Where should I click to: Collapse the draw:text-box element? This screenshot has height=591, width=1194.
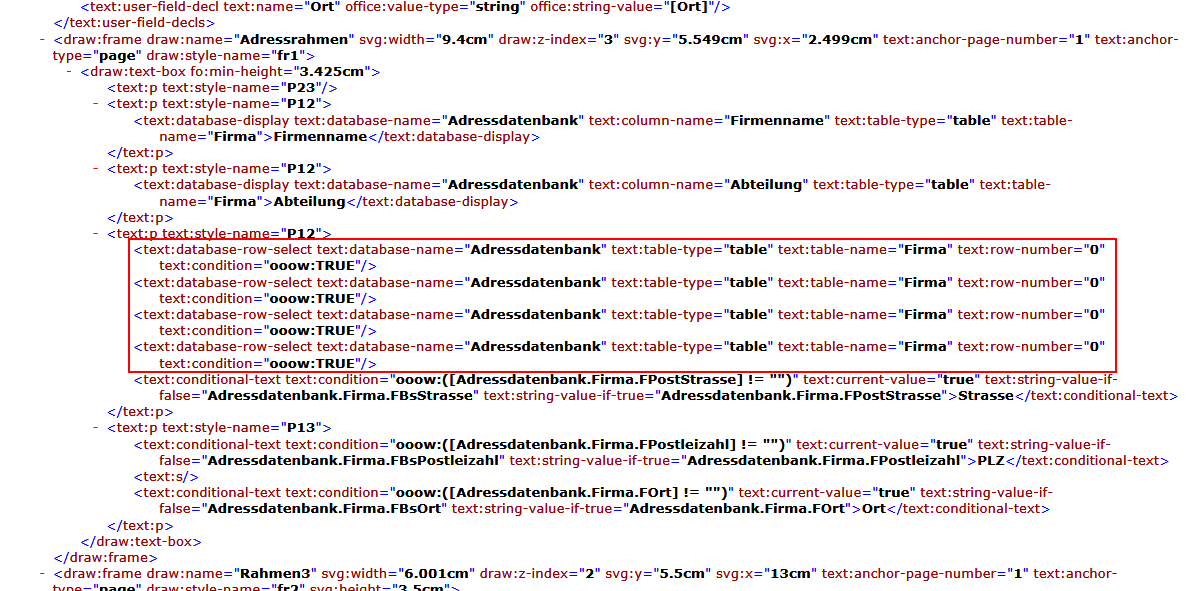pos(70,72)
